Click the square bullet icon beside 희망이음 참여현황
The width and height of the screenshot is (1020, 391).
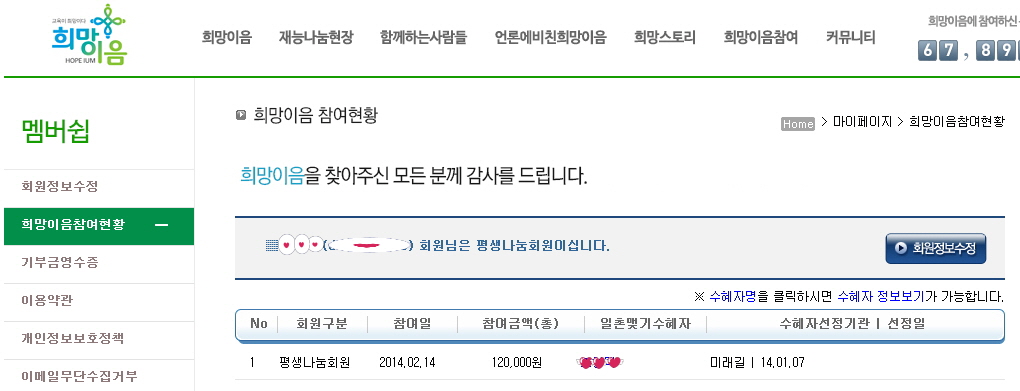coord(241,115)
